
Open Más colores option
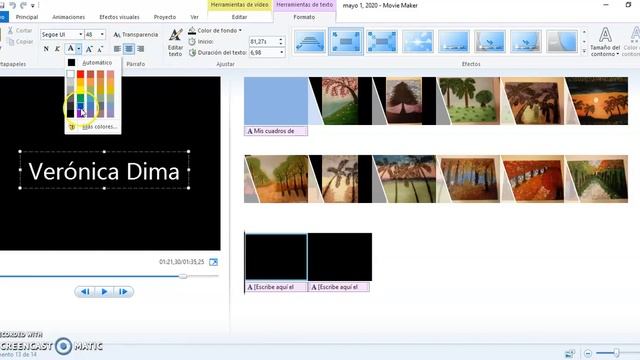tap(93, 127)
